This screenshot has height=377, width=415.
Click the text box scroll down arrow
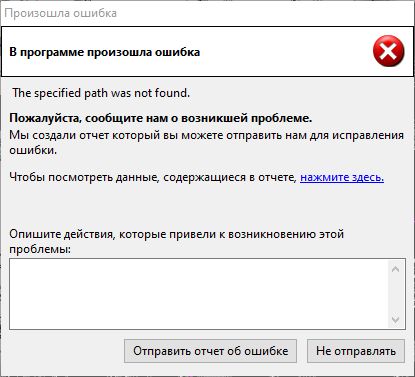(x=396, y=319)
